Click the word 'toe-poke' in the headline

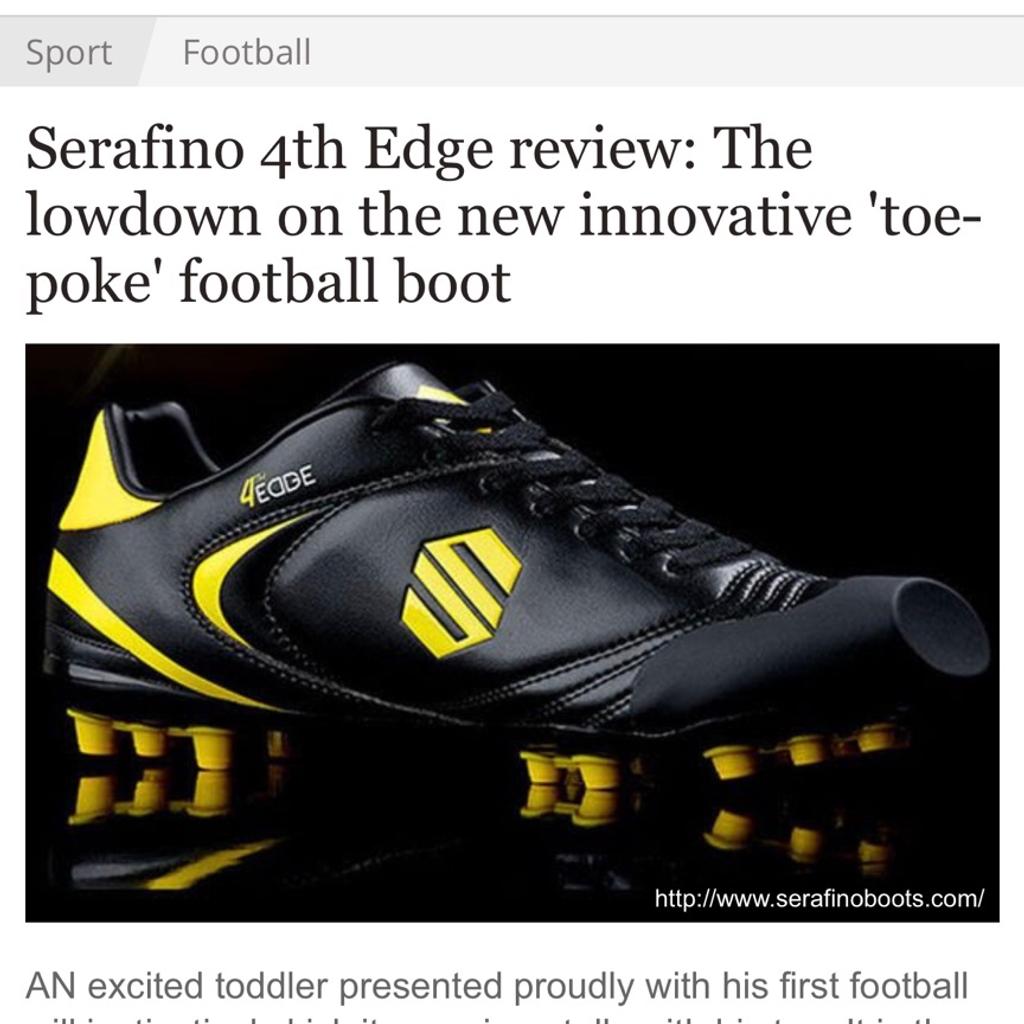[x=504, y=248]
